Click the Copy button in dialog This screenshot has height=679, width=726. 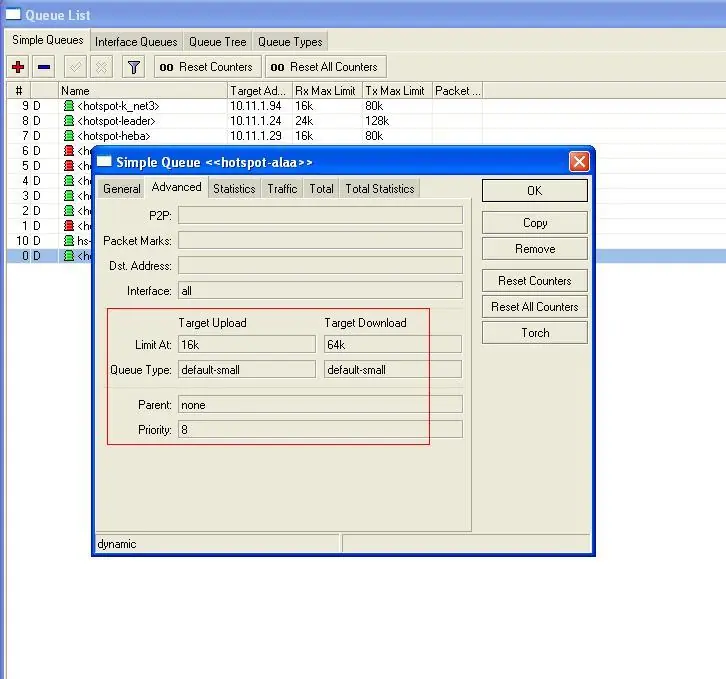(x=535, y=223)
